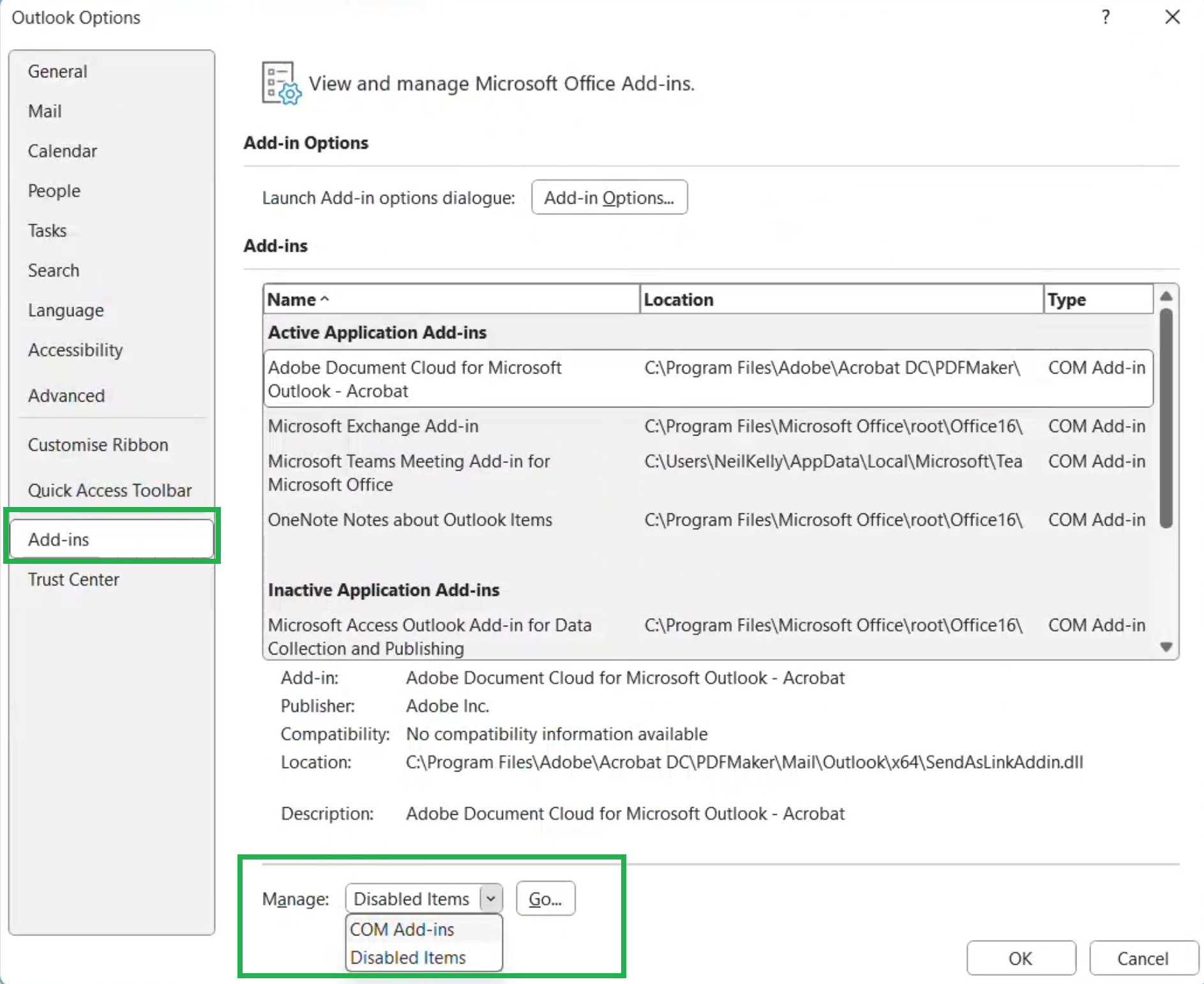The image size is (1204, 984).
Task: Select the OneNote Notes about Outlook Items row
Action: [x=410, y=520]
